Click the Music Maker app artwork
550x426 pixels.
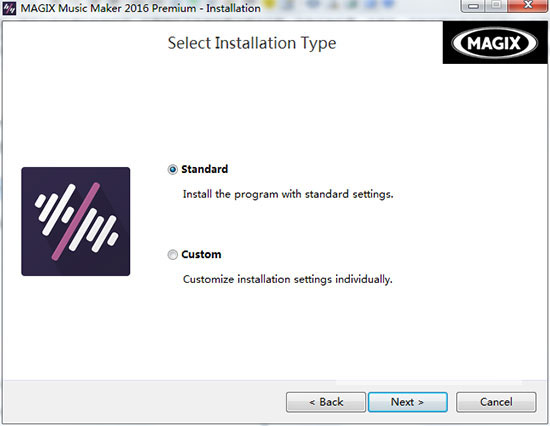tap(75, 221)
